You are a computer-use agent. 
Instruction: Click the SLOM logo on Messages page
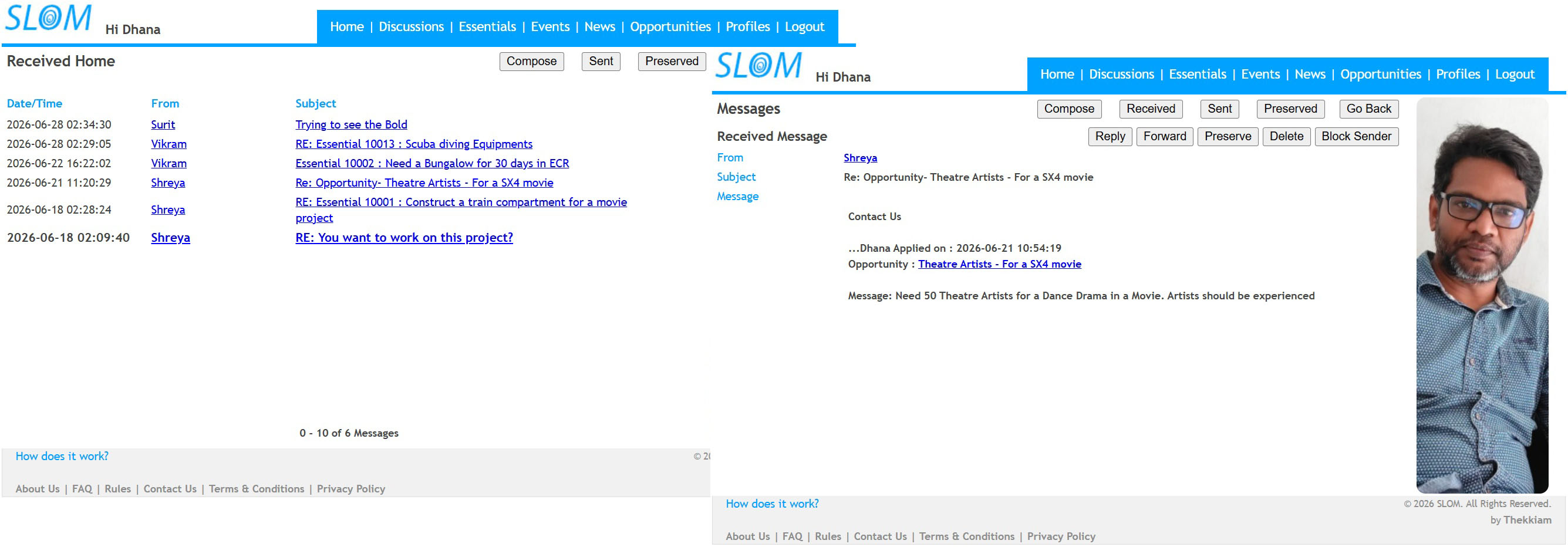click(758, 65)
